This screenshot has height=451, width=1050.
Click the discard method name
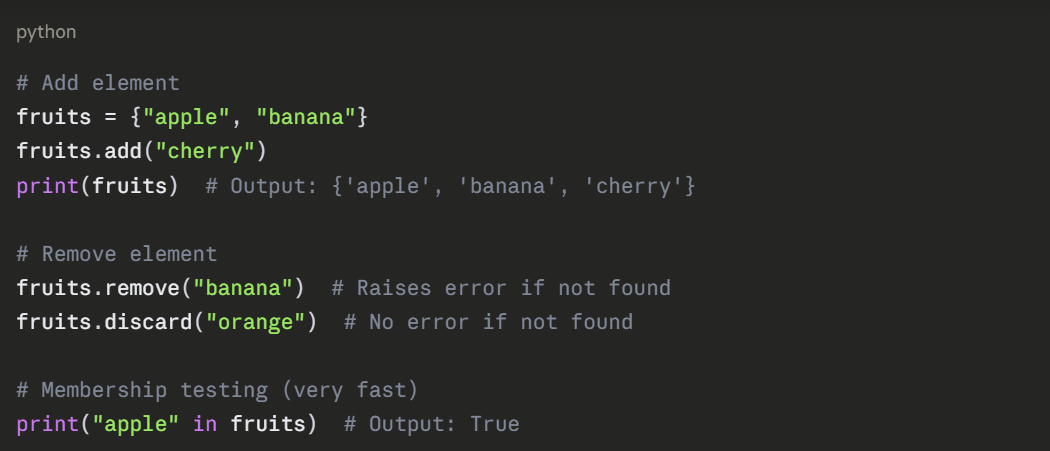[148, 322]
